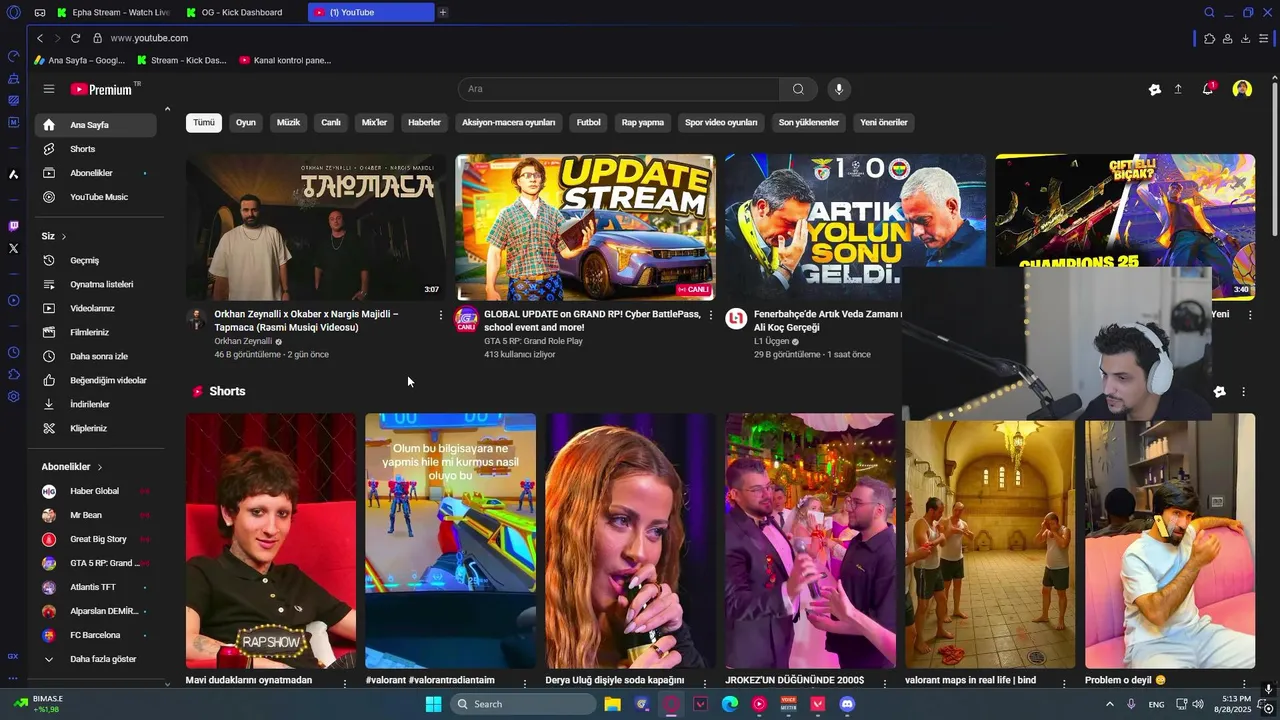Open FC Barcelona subscription
1280x720 pixels.
[x=95, y=635]
